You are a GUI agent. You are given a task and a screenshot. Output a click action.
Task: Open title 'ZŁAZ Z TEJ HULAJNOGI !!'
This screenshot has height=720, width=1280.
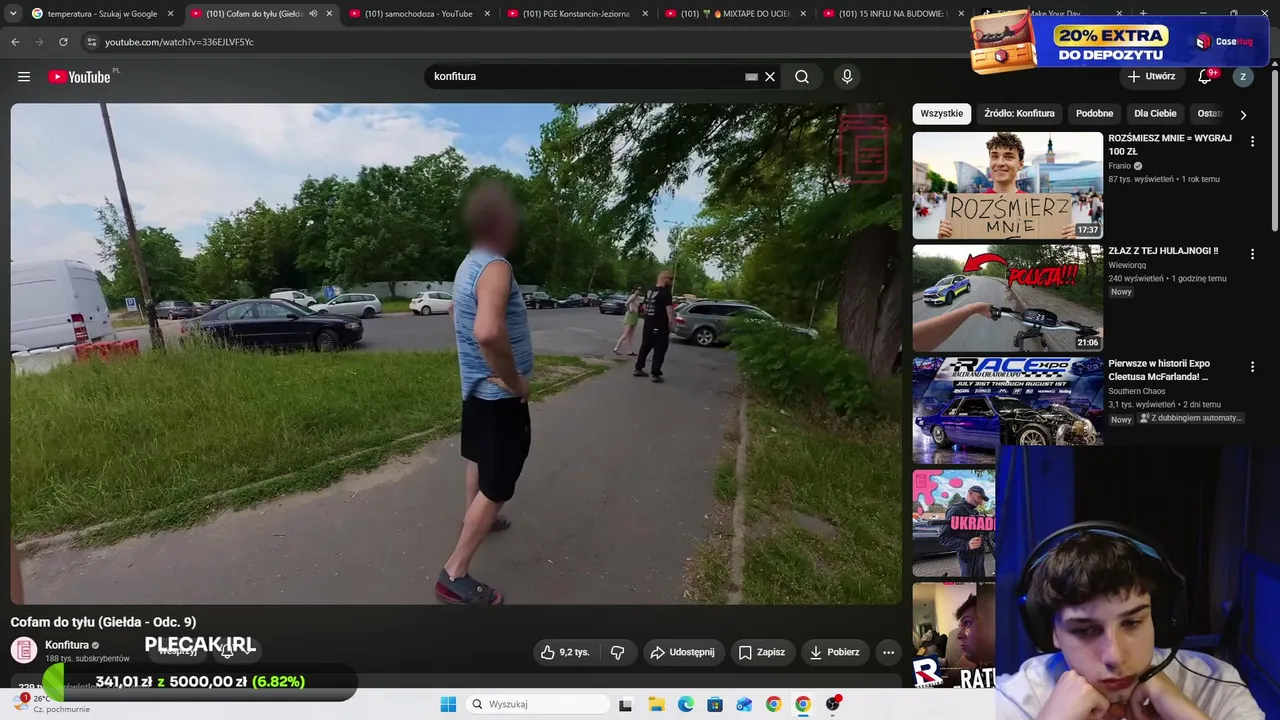click(1163, 251)
